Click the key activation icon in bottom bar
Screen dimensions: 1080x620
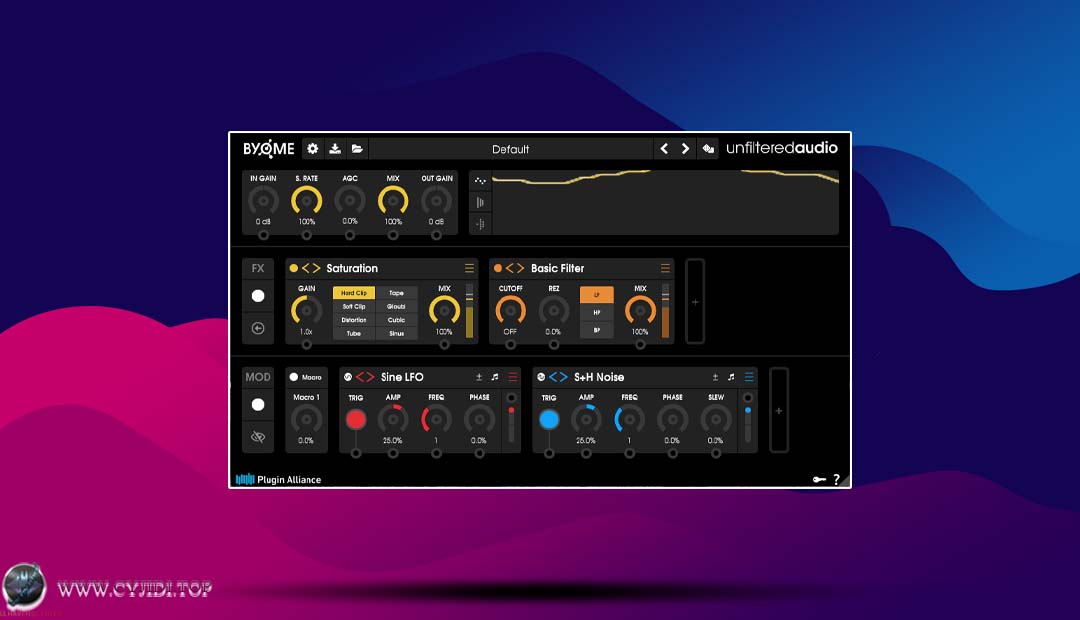[x=820, y=479]
